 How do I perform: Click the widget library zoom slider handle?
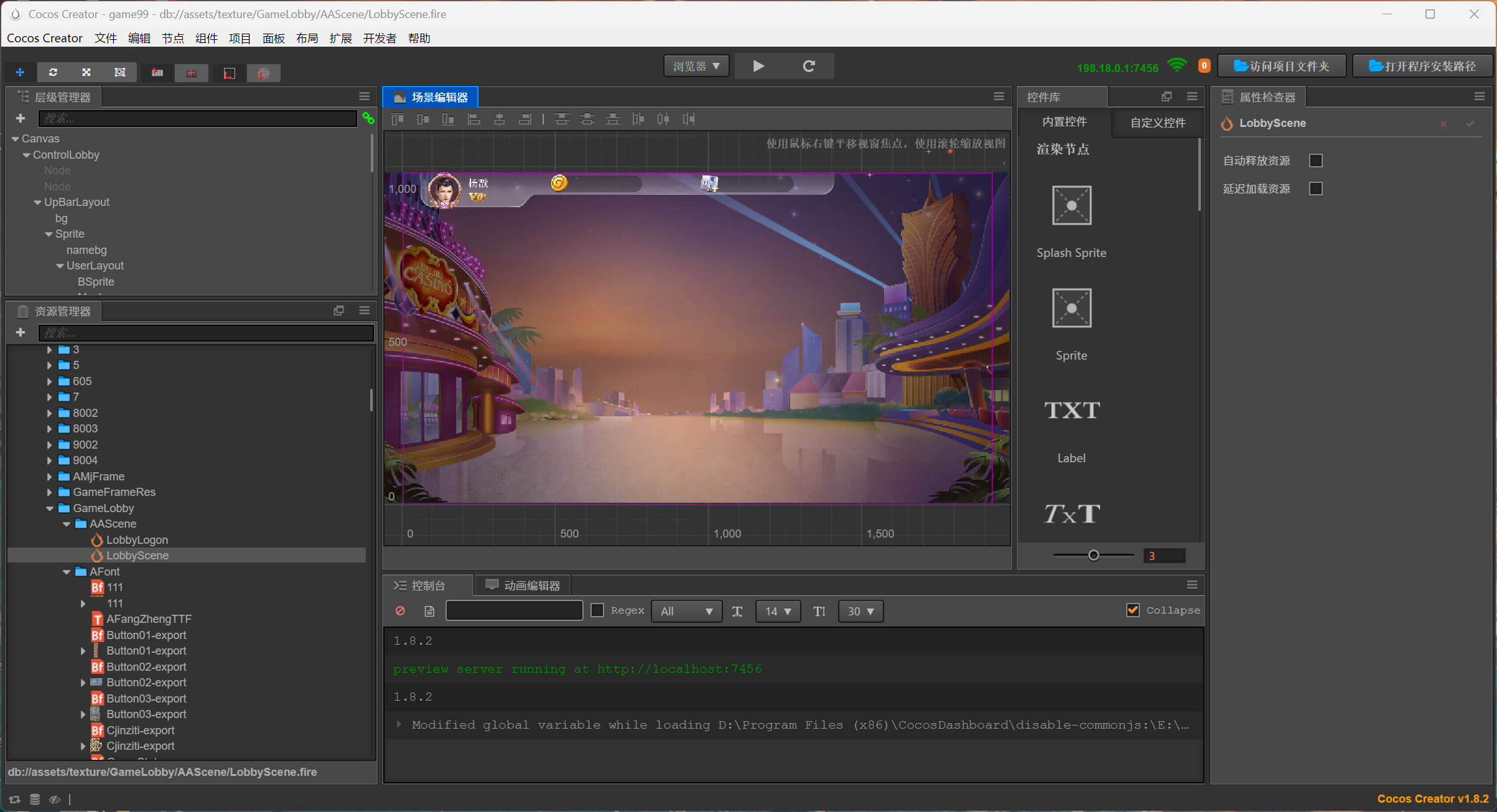tap(1093, 556)
